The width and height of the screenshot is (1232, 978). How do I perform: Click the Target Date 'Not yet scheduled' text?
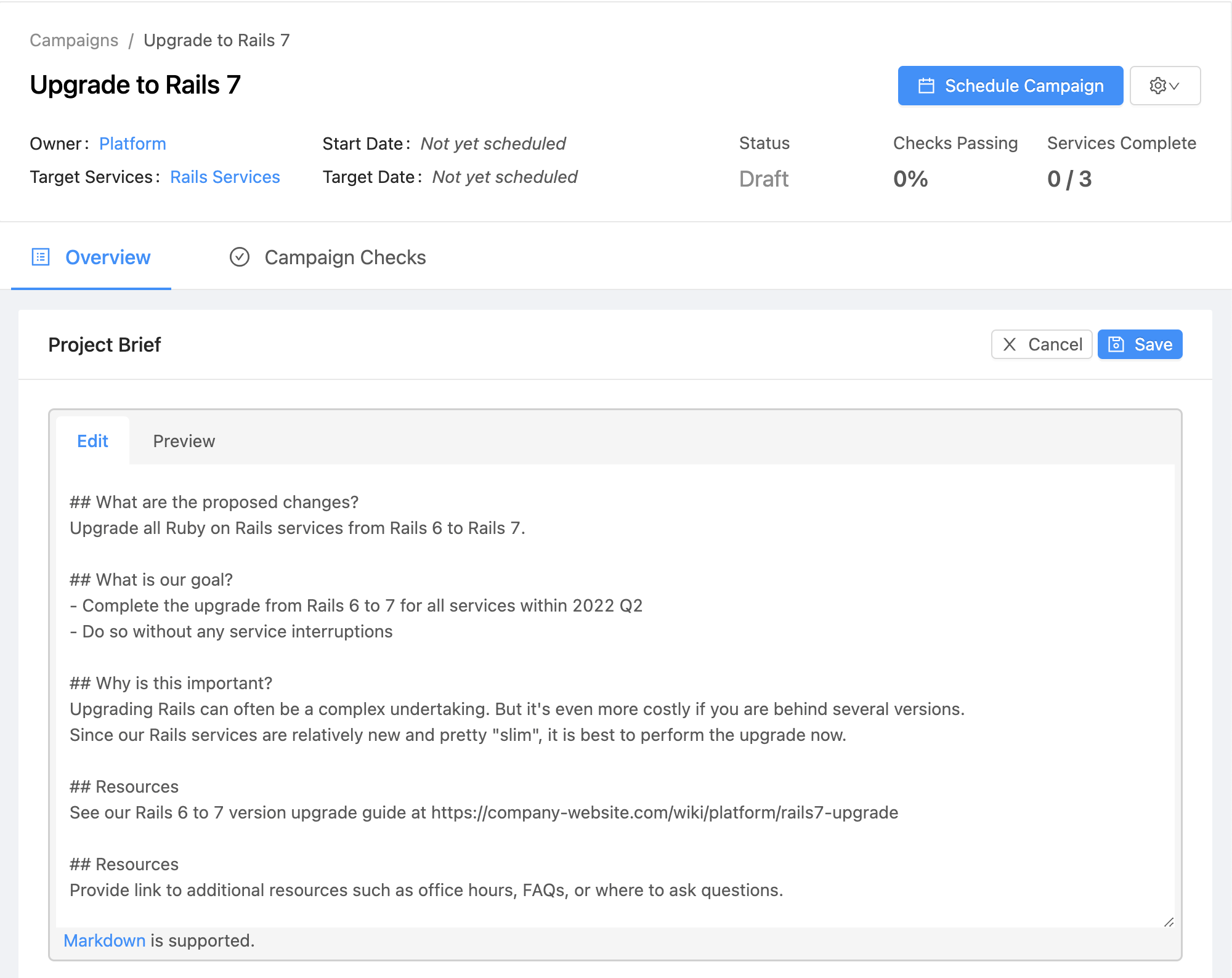[505, 177]
